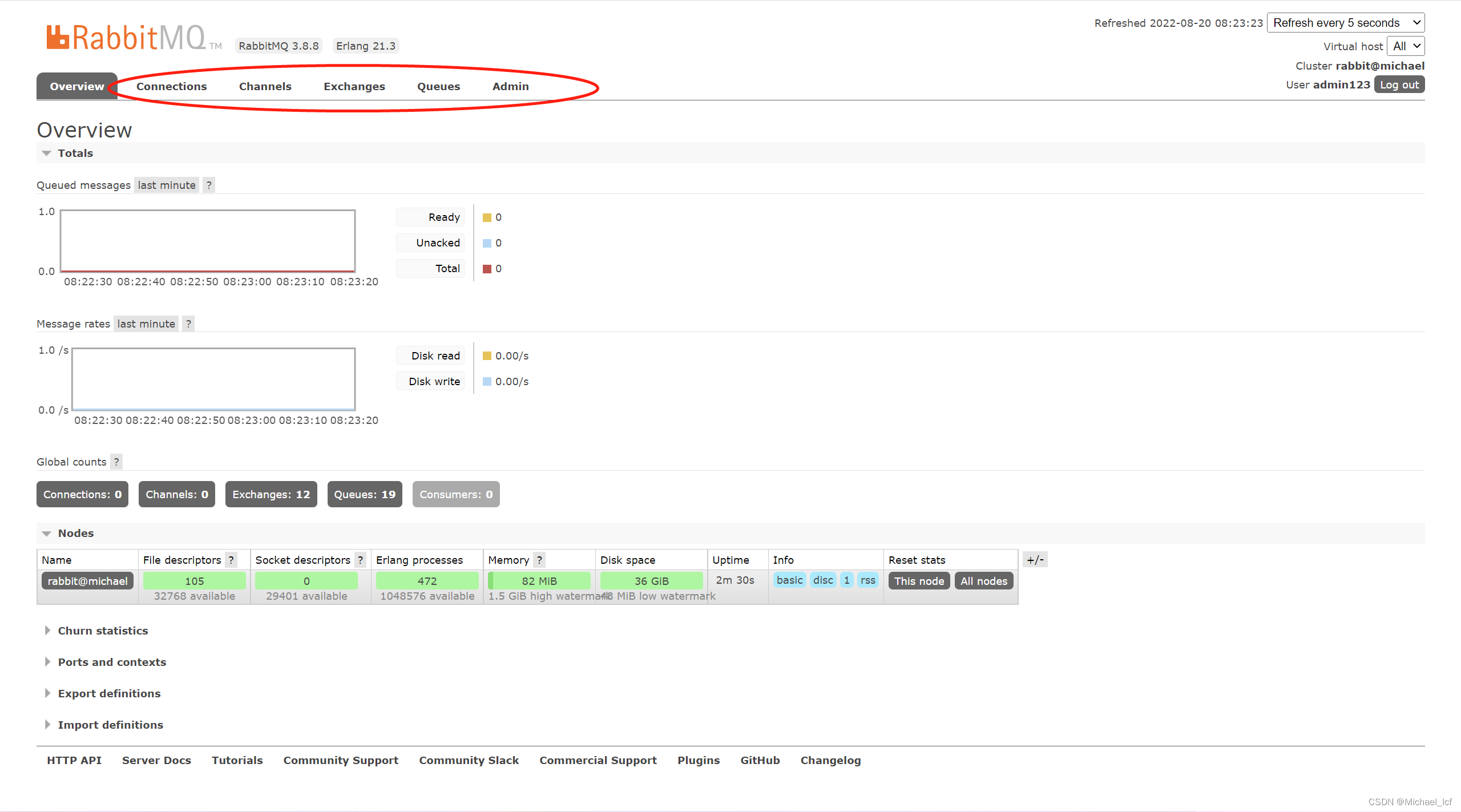This screenshot has height=812, width=1461.
Task: Click the This node reset stats button
Action: (919, 581)
